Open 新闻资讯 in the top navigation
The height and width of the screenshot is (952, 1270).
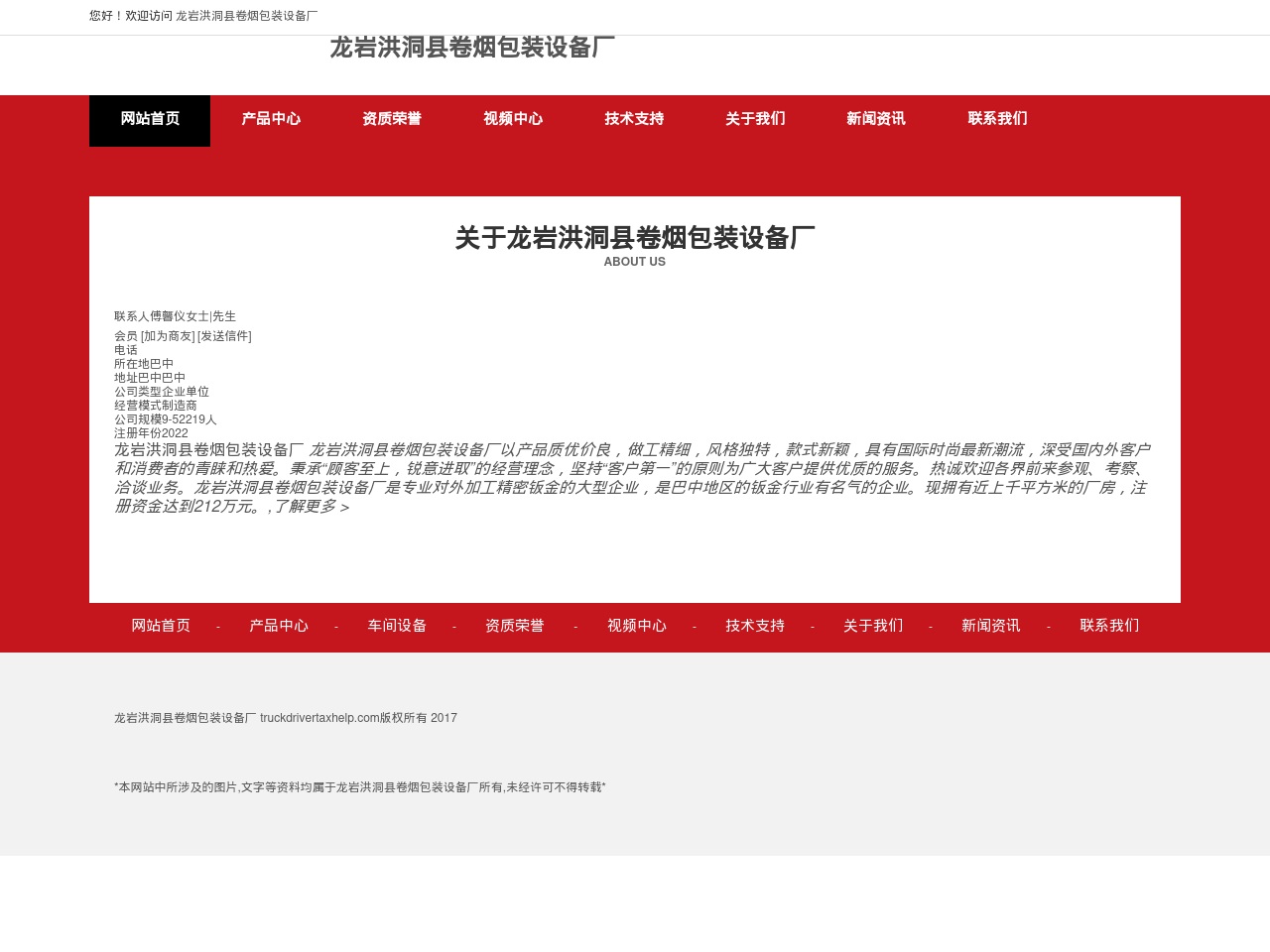coord(876,119)
